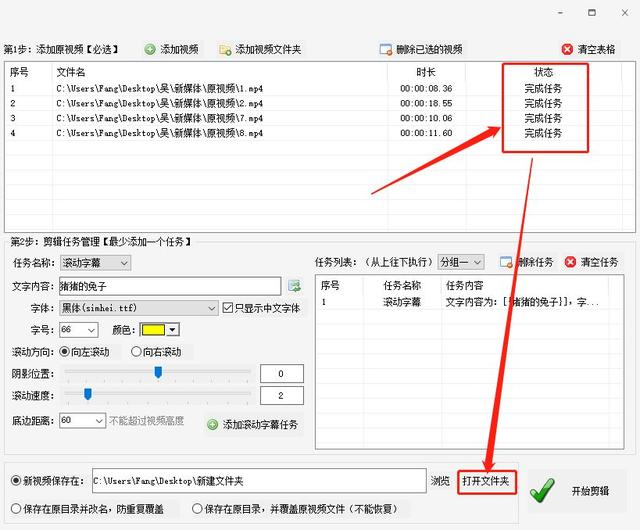Click the green plus 添加滚动字幕任务 icon
640x530 pixels.
pyautogui.click(x=212, y=424)
